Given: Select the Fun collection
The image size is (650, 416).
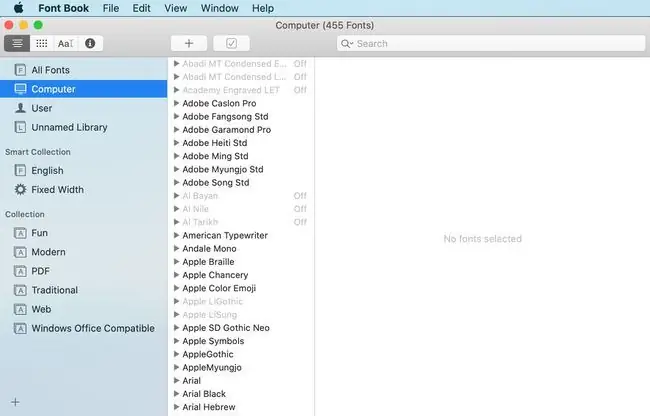Looking at the screenshot, I should pos(84,233).
